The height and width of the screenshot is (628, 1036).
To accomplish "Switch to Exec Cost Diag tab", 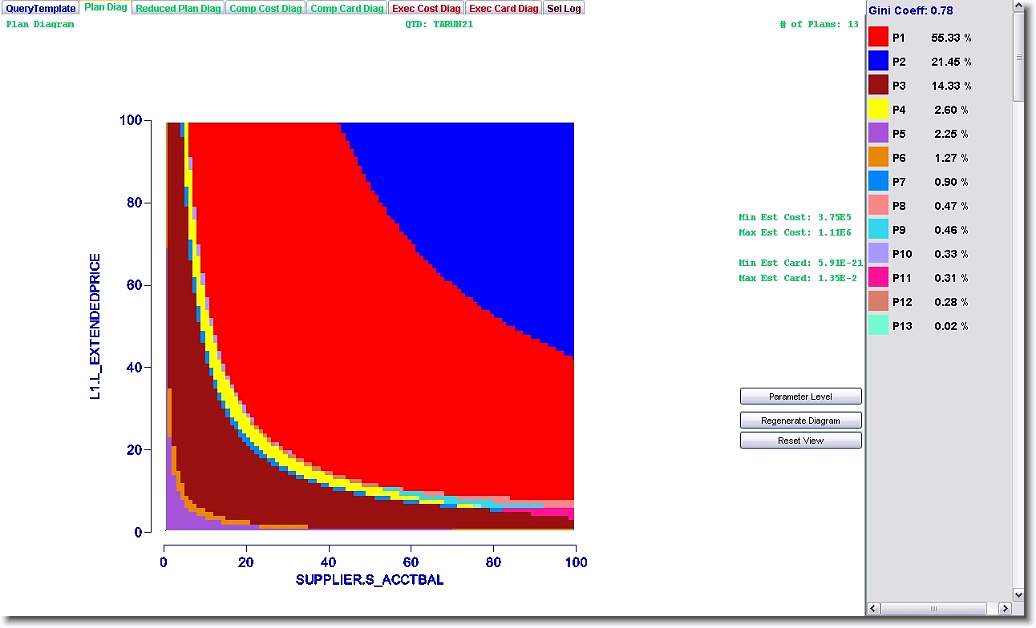I will point(426,8).
